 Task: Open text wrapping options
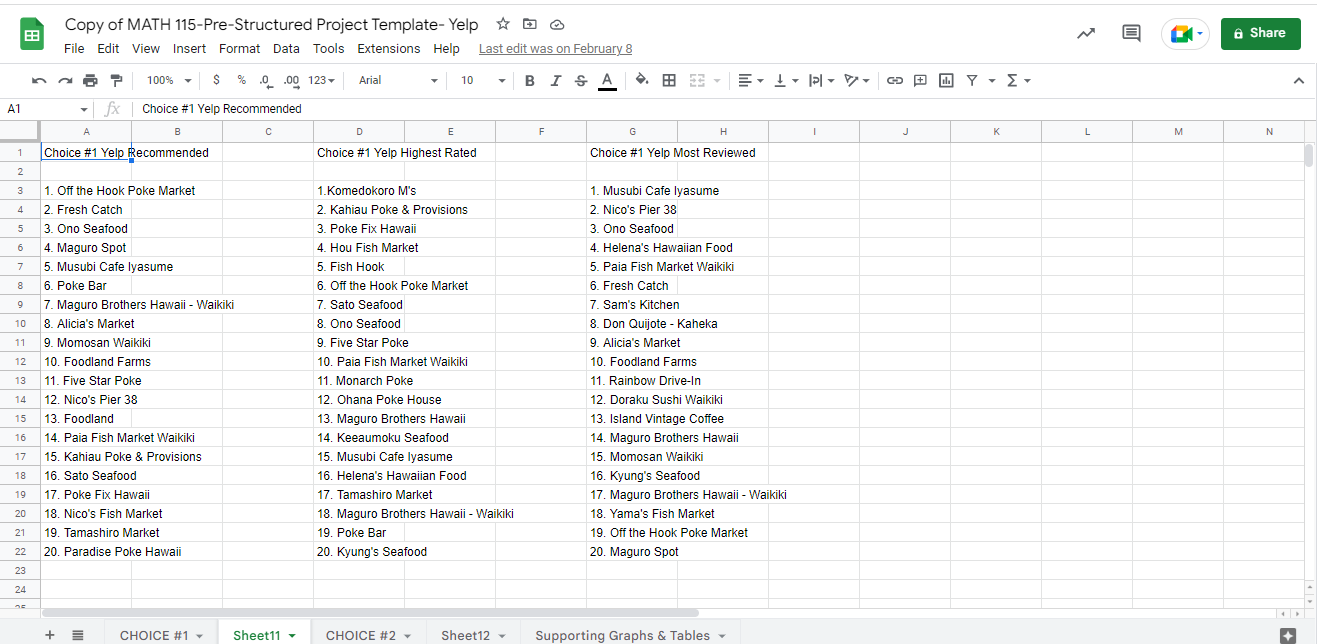(x=820, y=80)
